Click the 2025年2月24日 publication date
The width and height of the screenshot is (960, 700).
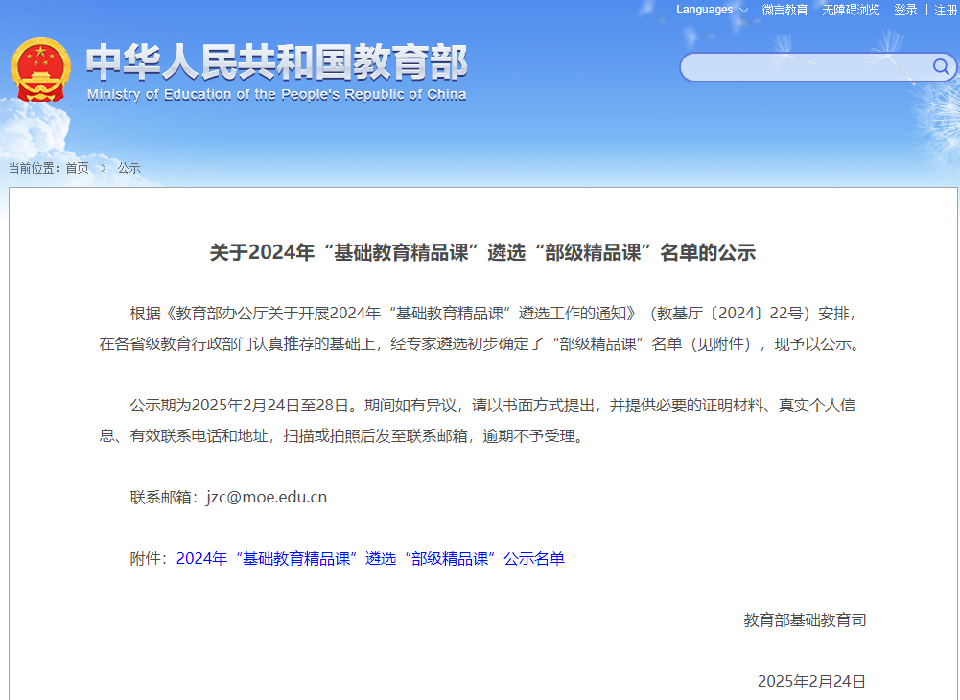coord(811,681)
